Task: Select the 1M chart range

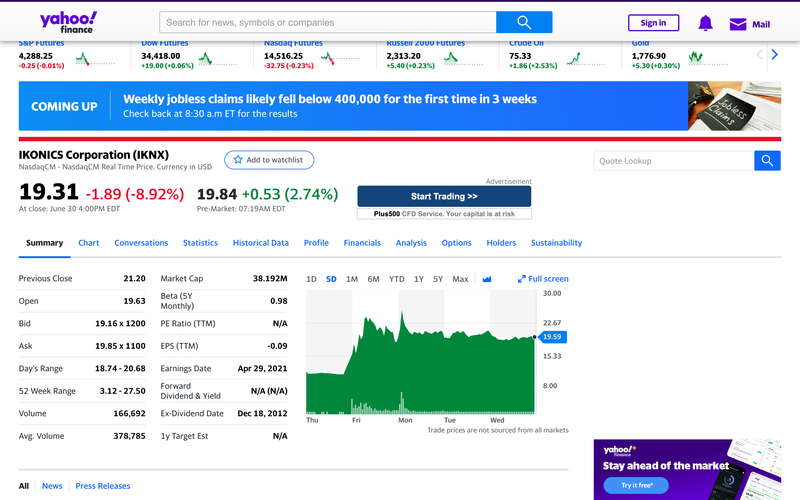Action: [352, 279]
